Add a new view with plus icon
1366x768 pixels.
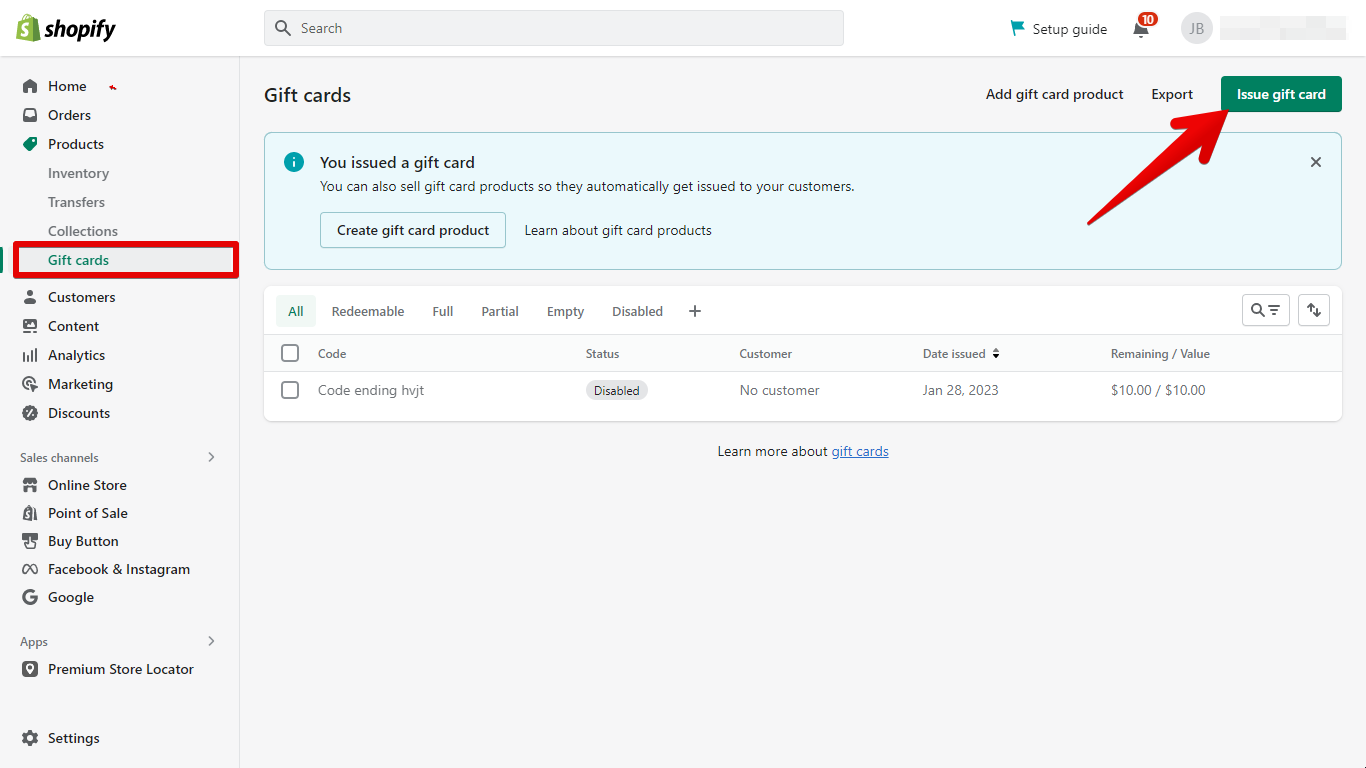click(695, 311)
